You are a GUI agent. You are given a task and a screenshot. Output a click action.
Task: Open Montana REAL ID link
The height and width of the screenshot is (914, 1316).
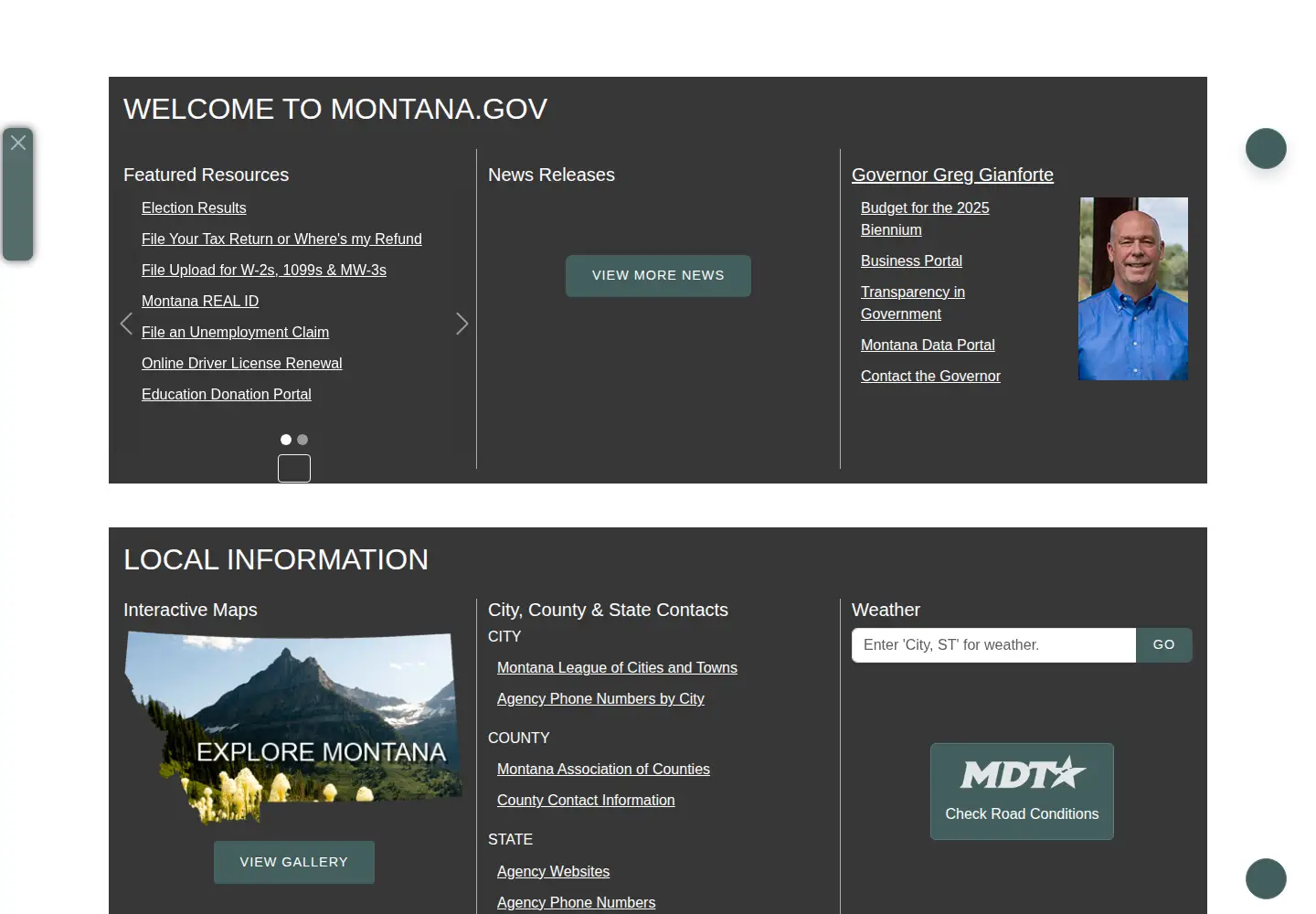(200, 301)
